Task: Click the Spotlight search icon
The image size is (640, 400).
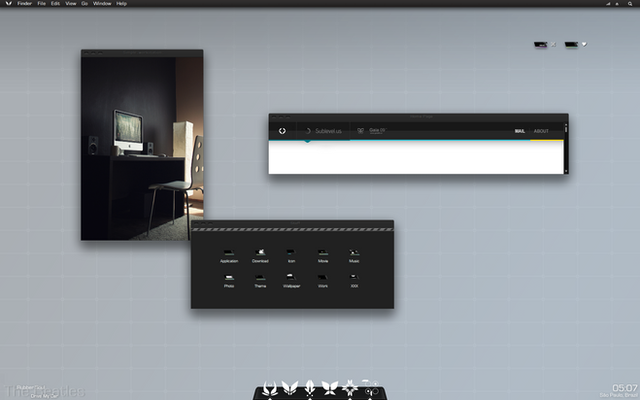Action: coord(630,3)
